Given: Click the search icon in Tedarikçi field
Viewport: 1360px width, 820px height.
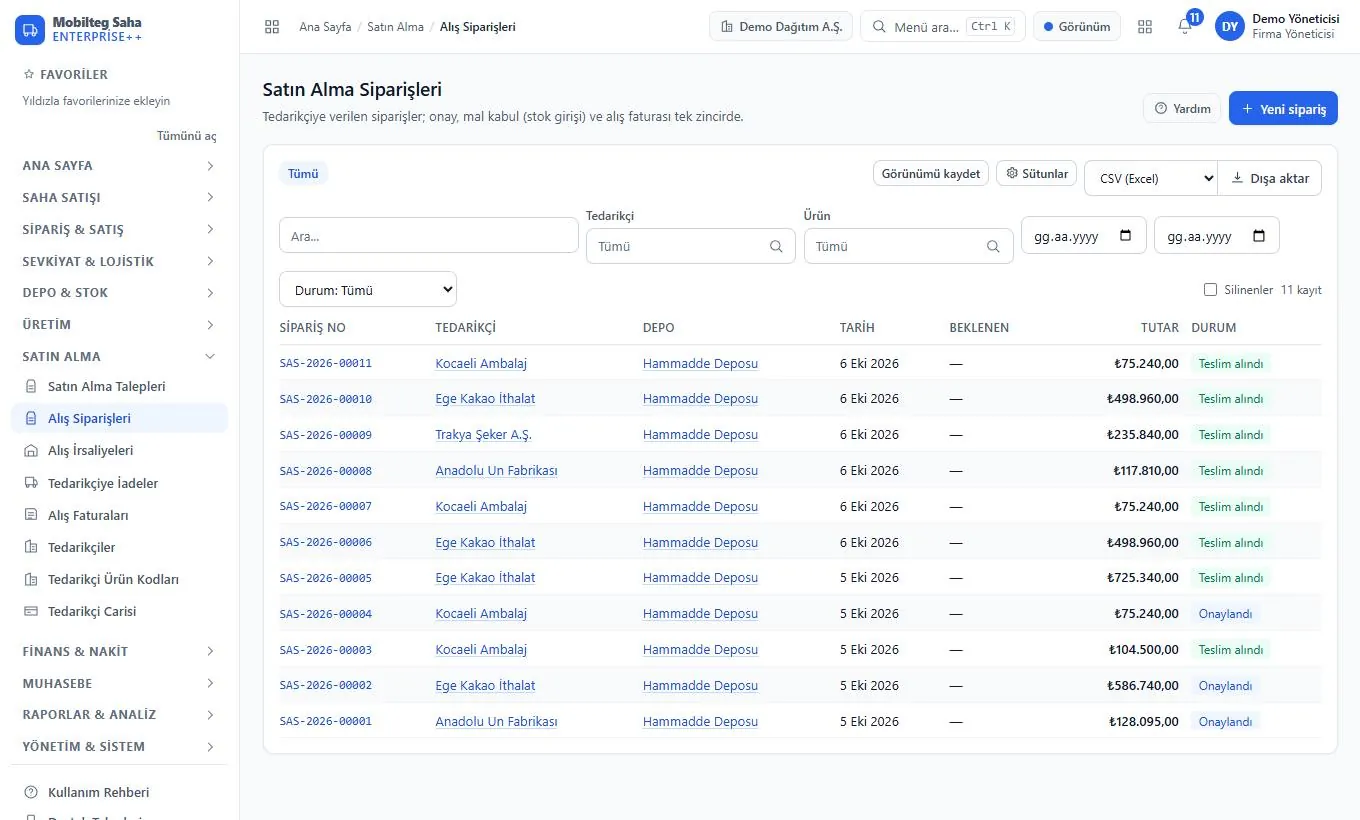Looking at the screenshot, I should (777, 246).
